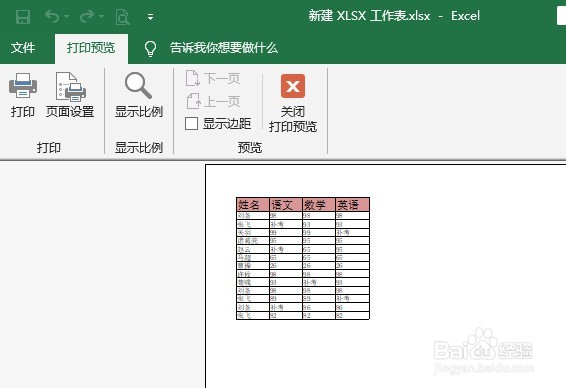Go to 上一页 previous page
The height and width of the screenshot is (388, 566).
(x=213, y=101)
